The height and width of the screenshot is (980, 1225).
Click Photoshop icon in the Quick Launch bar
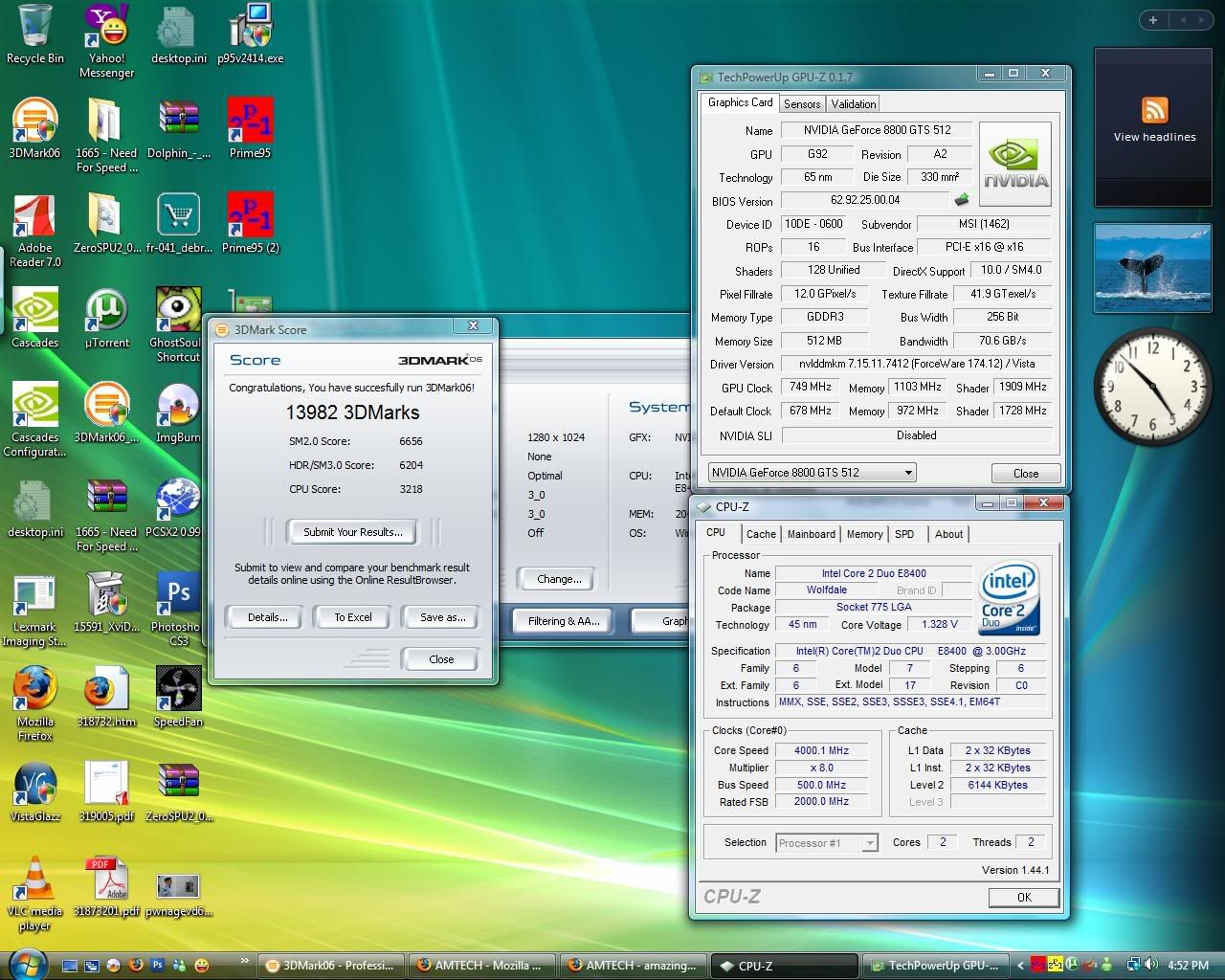coord(158,965)
